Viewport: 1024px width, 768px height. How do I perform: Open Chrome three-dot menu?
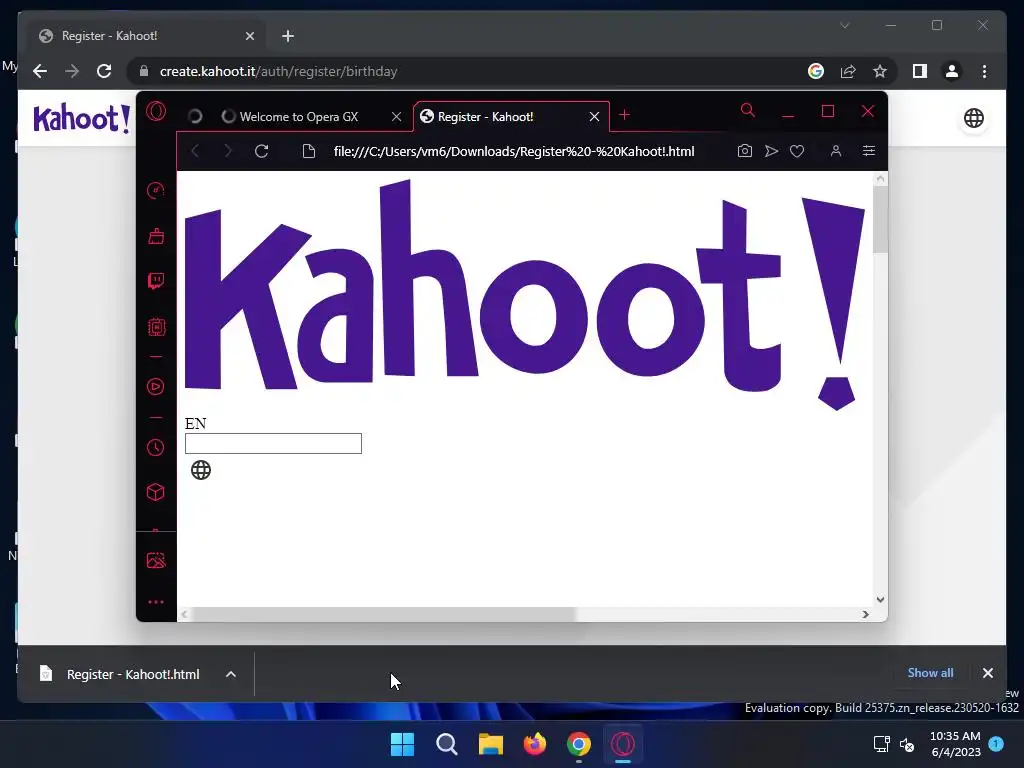(984, 71)
